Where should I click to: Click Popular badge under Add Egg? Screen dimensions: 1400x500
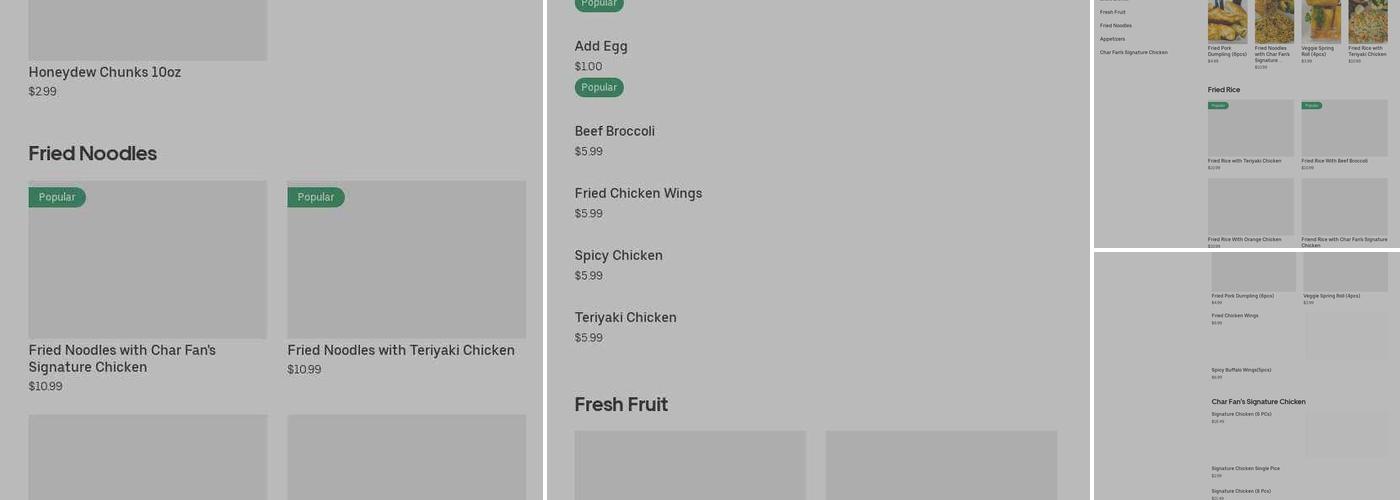point(599,87)
